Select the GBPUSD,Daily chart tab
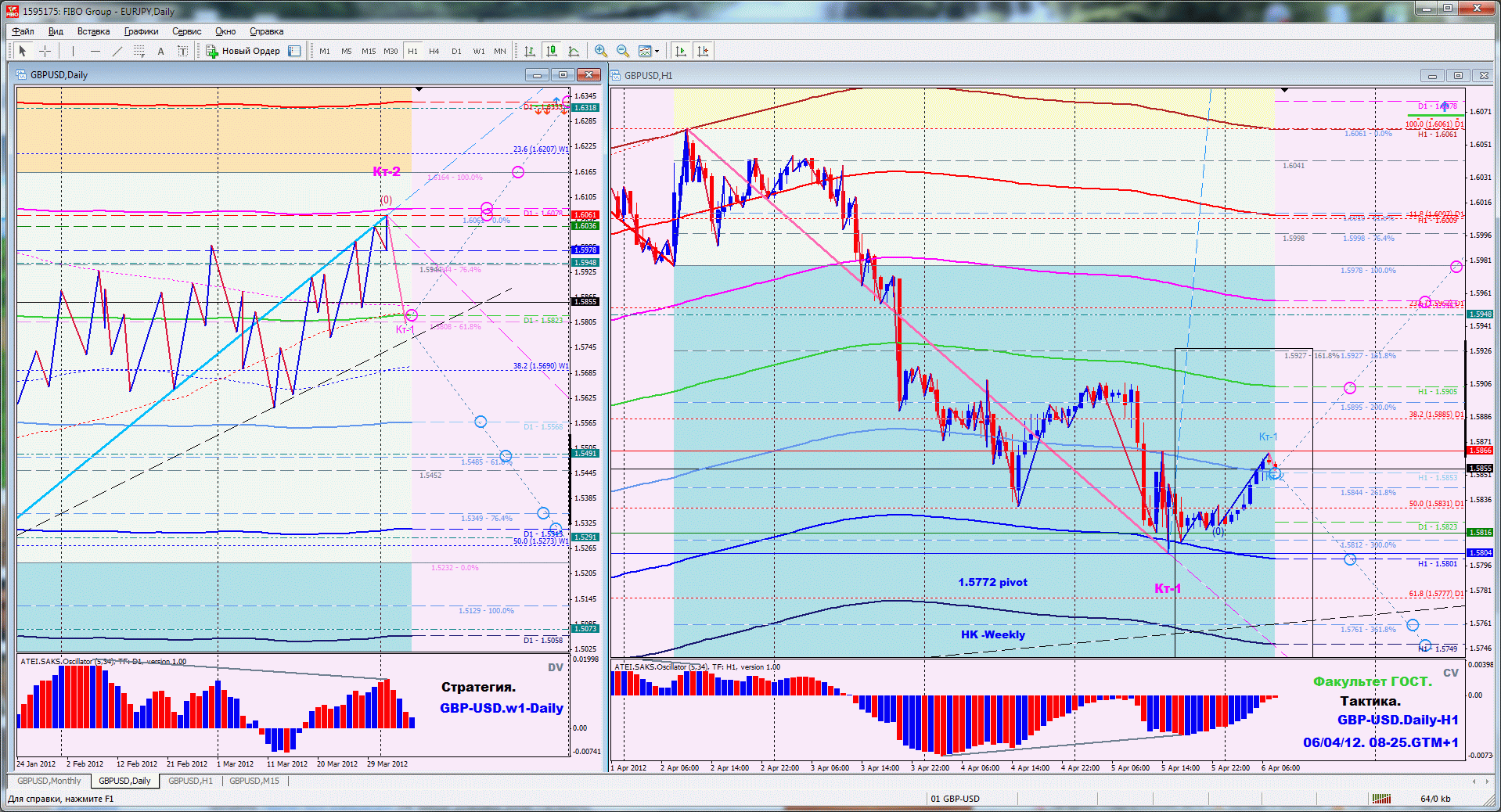Viewport: 1501px width, 812px height. tap(124, 781)
